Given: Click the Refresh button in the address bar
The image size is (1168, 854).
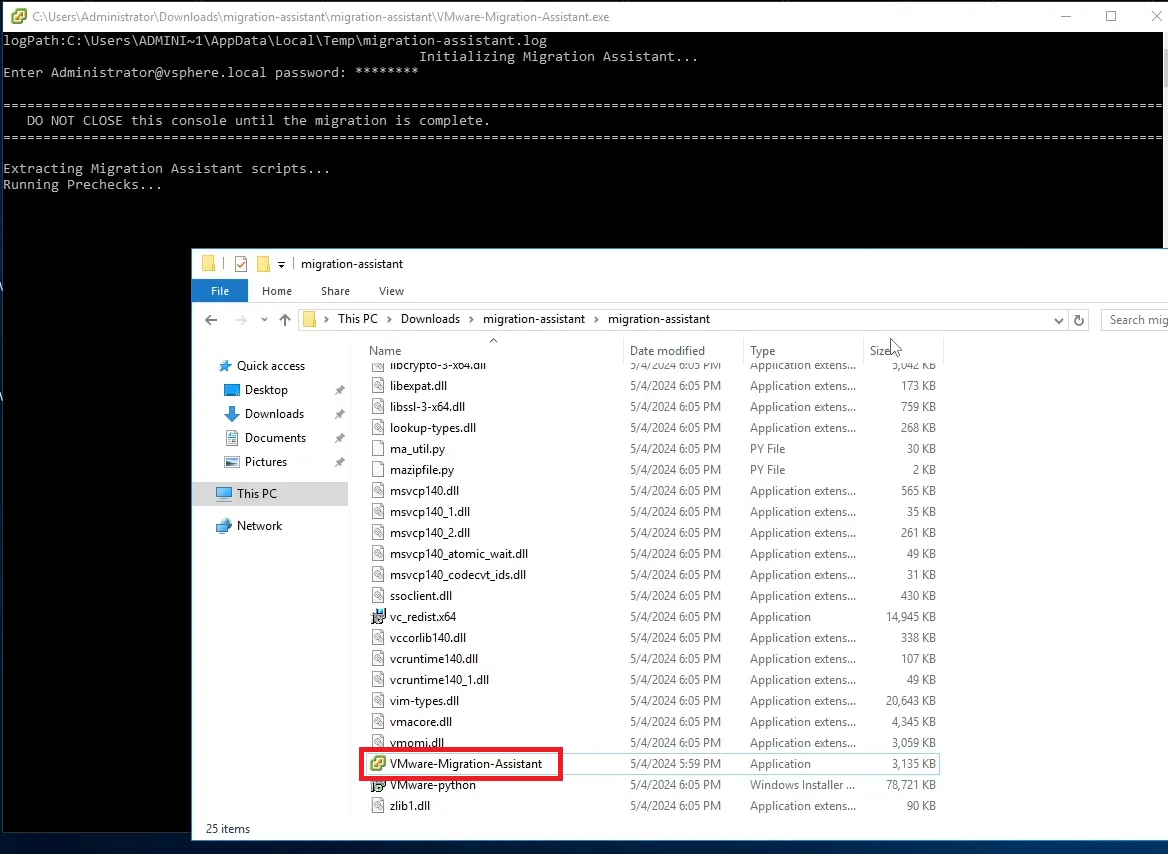Looking at the screenshot, I should coord(1081,319).
